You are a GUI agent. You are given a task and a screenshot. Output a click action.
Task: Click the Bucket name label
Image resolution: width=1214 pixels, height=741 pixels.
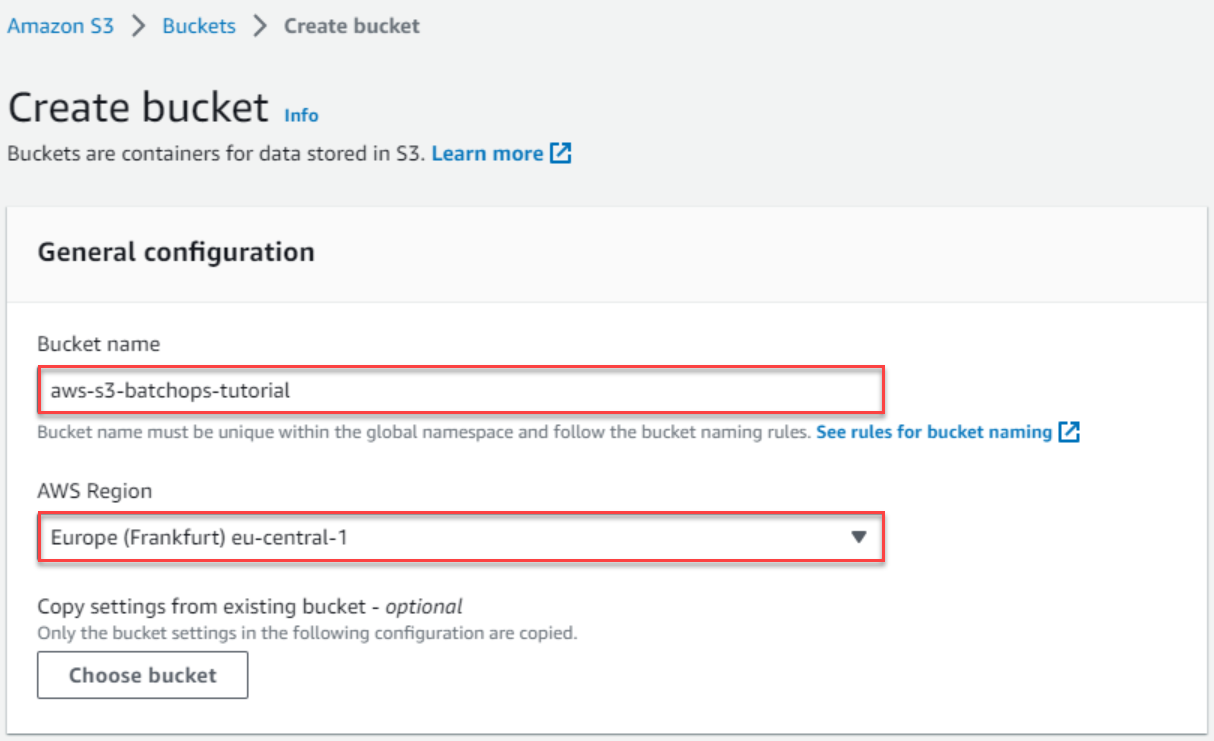[x=98, y=344]
